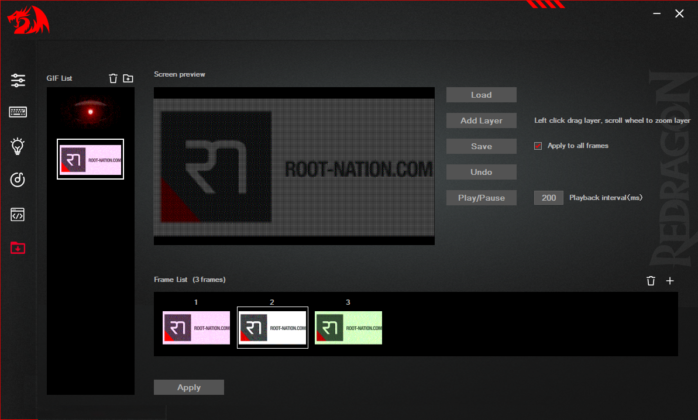Select frame 3 with green background
The image size is (698, 420).
pyautogui.click(x=349, y=328)
